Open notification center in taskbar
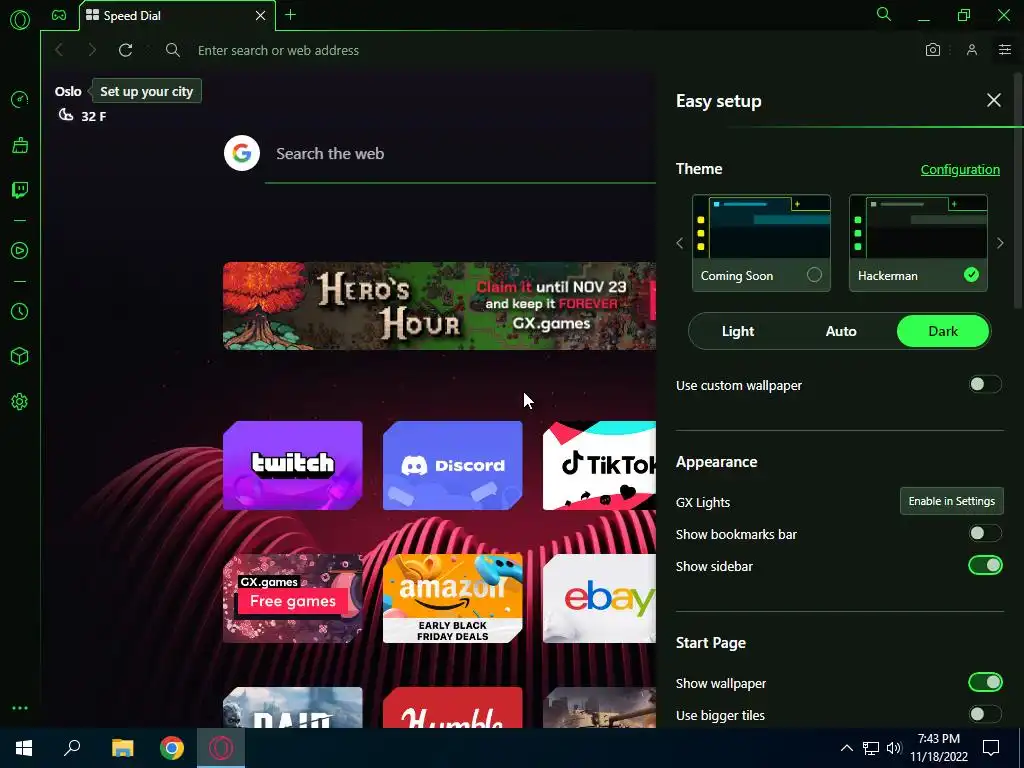The image size is (1024, 768). tap(991, 748)
